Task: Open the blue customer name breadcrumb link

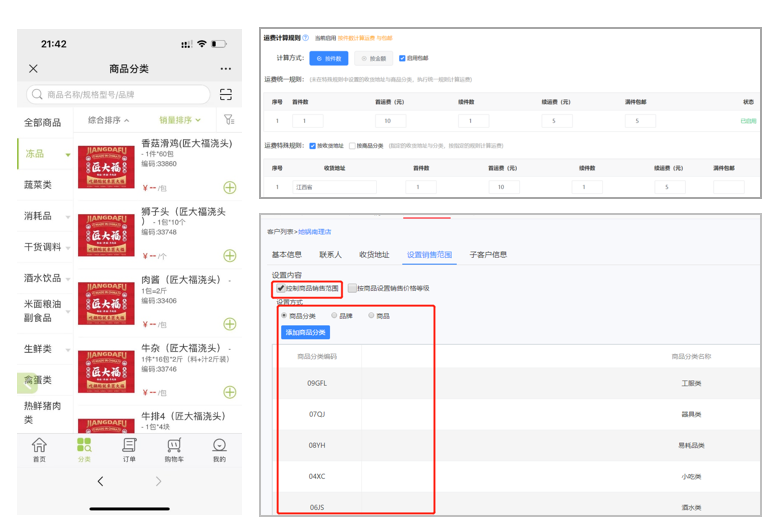Action: (x=315, y=232)
